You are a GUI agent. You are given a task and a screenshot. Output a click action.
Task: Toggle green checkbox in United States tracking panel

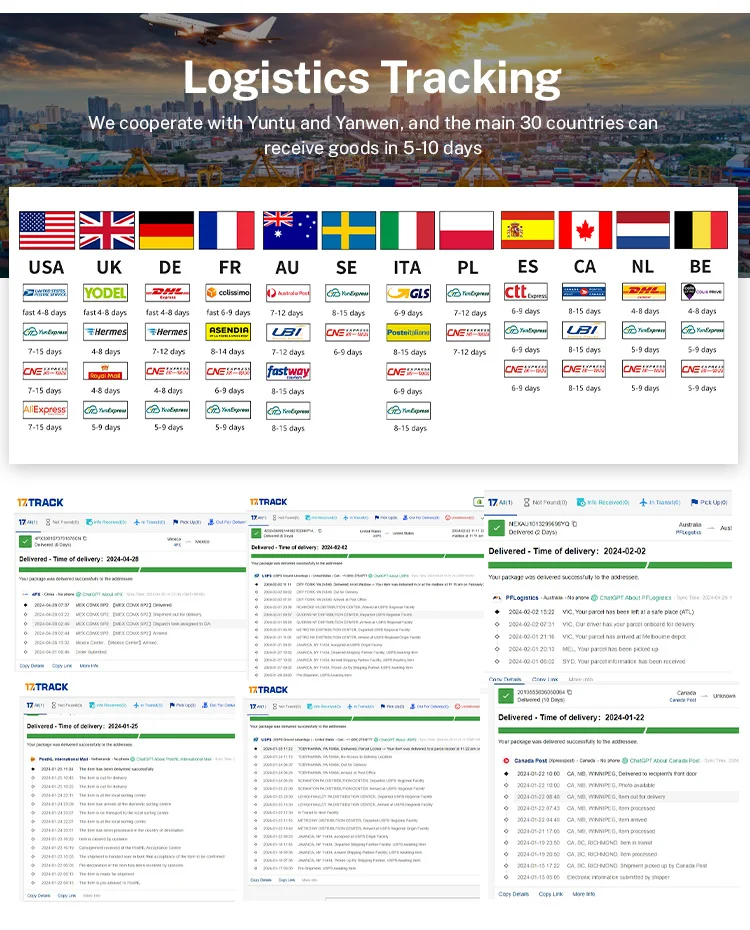256,533
